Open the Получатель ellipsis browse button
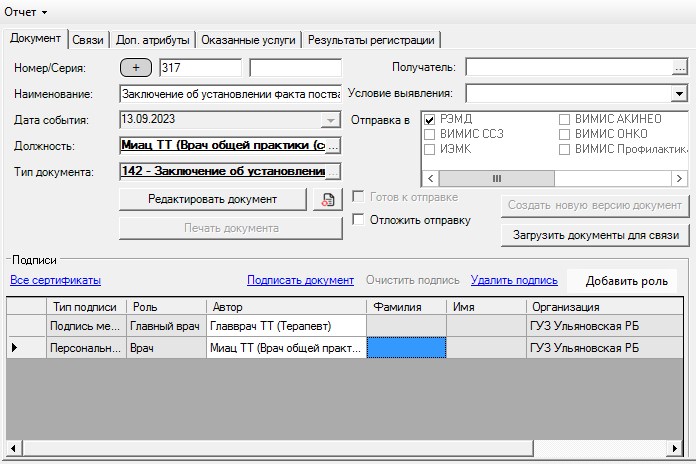 pos(678,68)
